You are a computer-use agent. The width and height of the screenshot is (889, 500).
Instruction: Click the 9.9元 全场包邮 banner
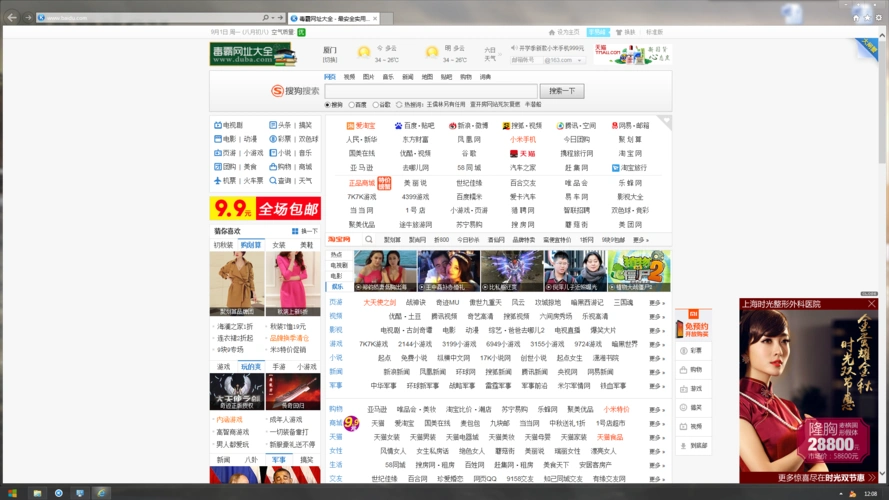click(265, 209)
